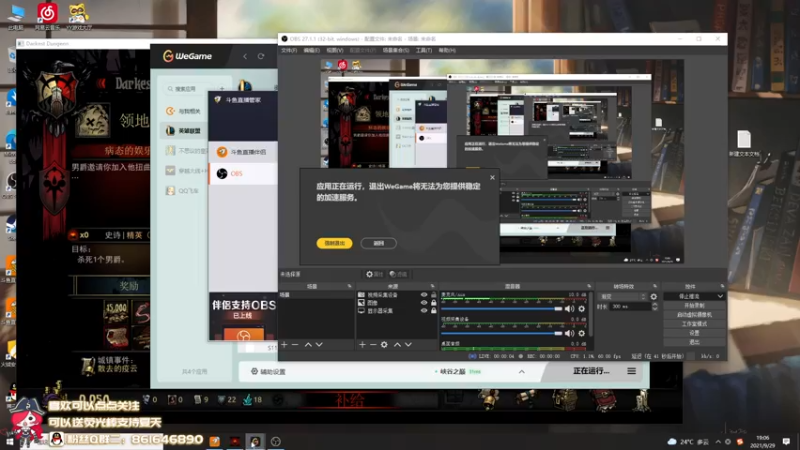Open 文件(F) menu in OBS
The width and height of the screenshot is (800, 450).
coord(289,51)
